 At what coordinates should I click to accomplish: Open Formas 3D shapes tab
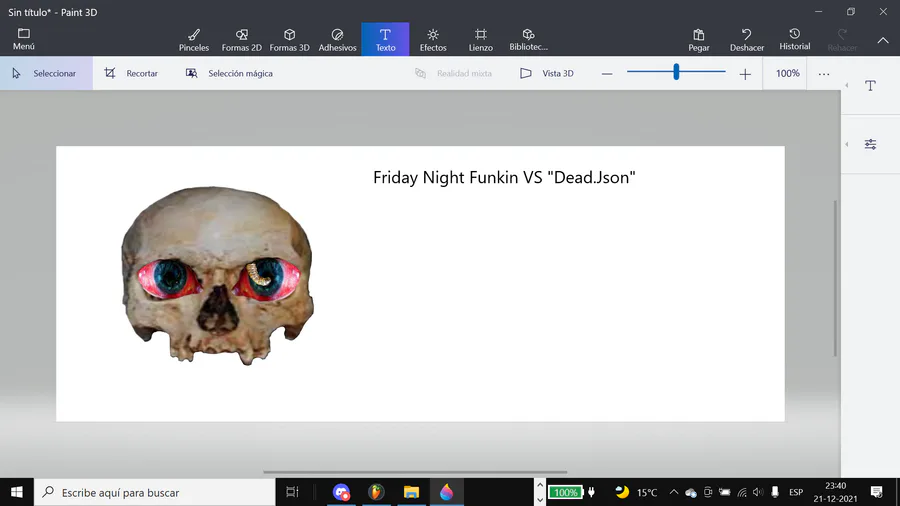tap(289, 40)
